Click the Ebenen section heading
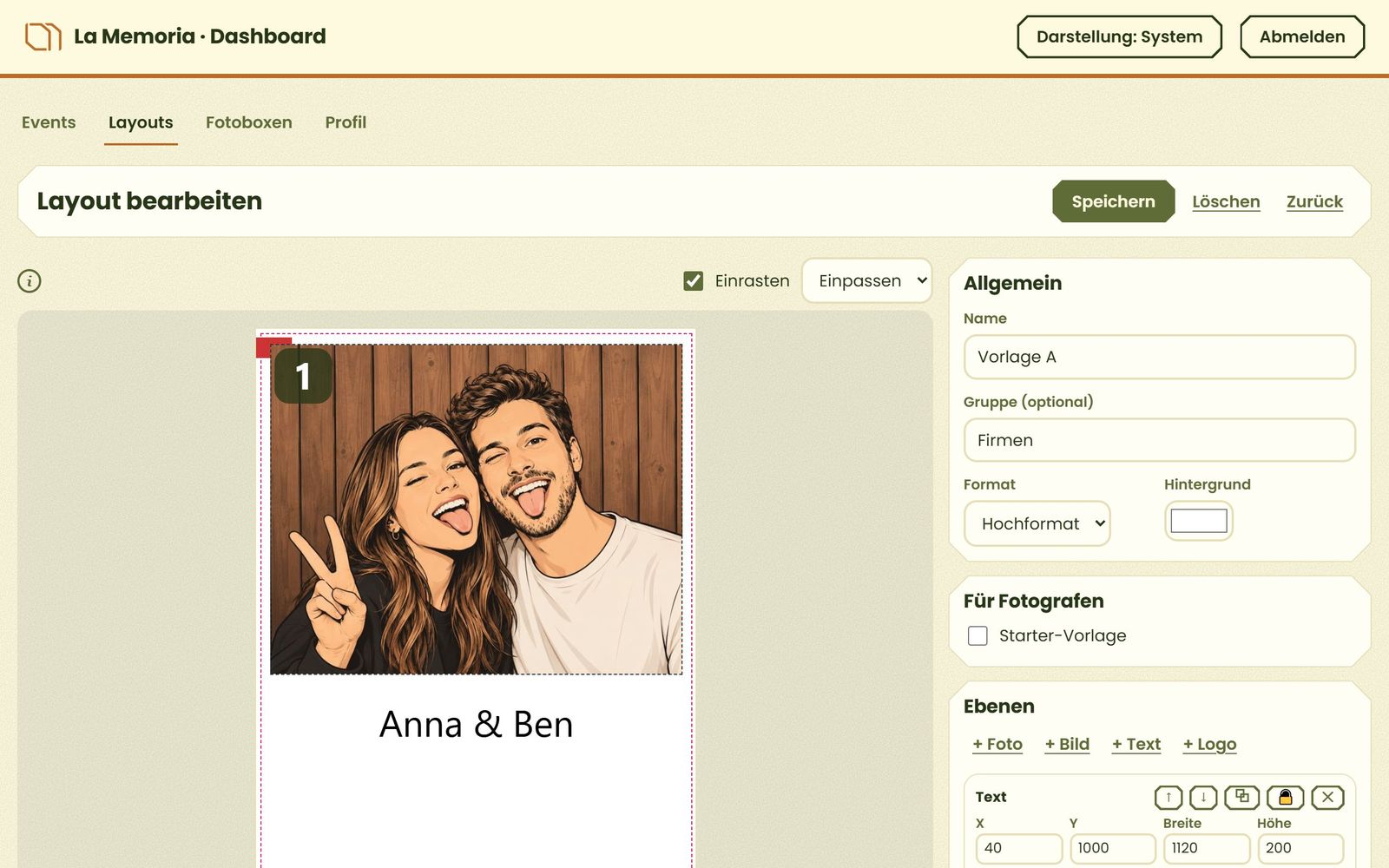This screenshot has height=868, width=1389. (998, 706)
